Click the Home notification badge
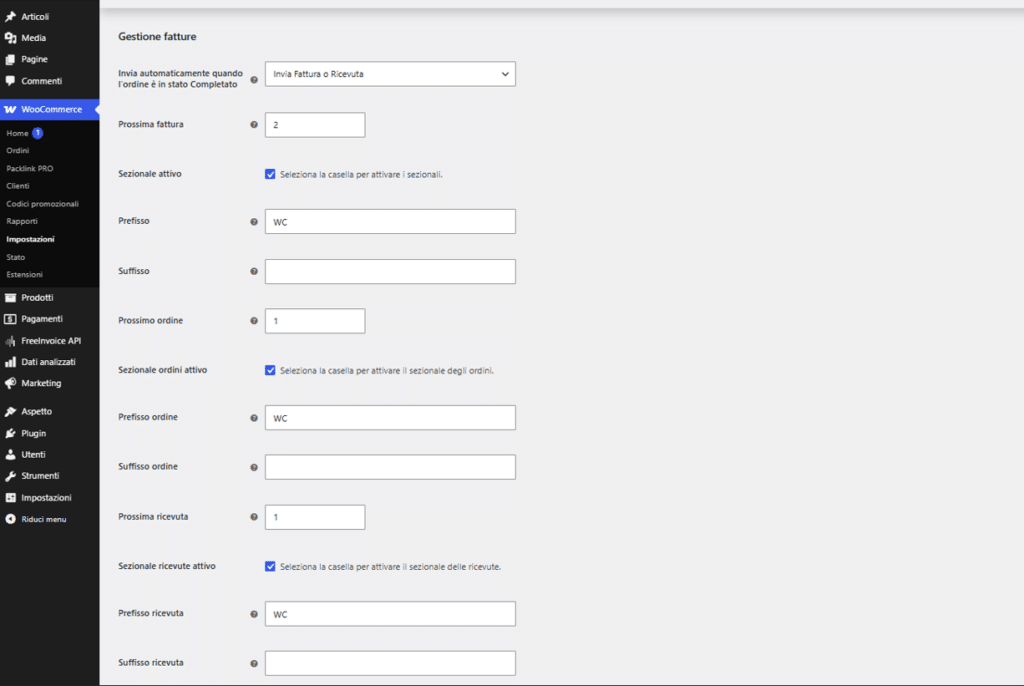1024x686 pixels. point(38,133)
